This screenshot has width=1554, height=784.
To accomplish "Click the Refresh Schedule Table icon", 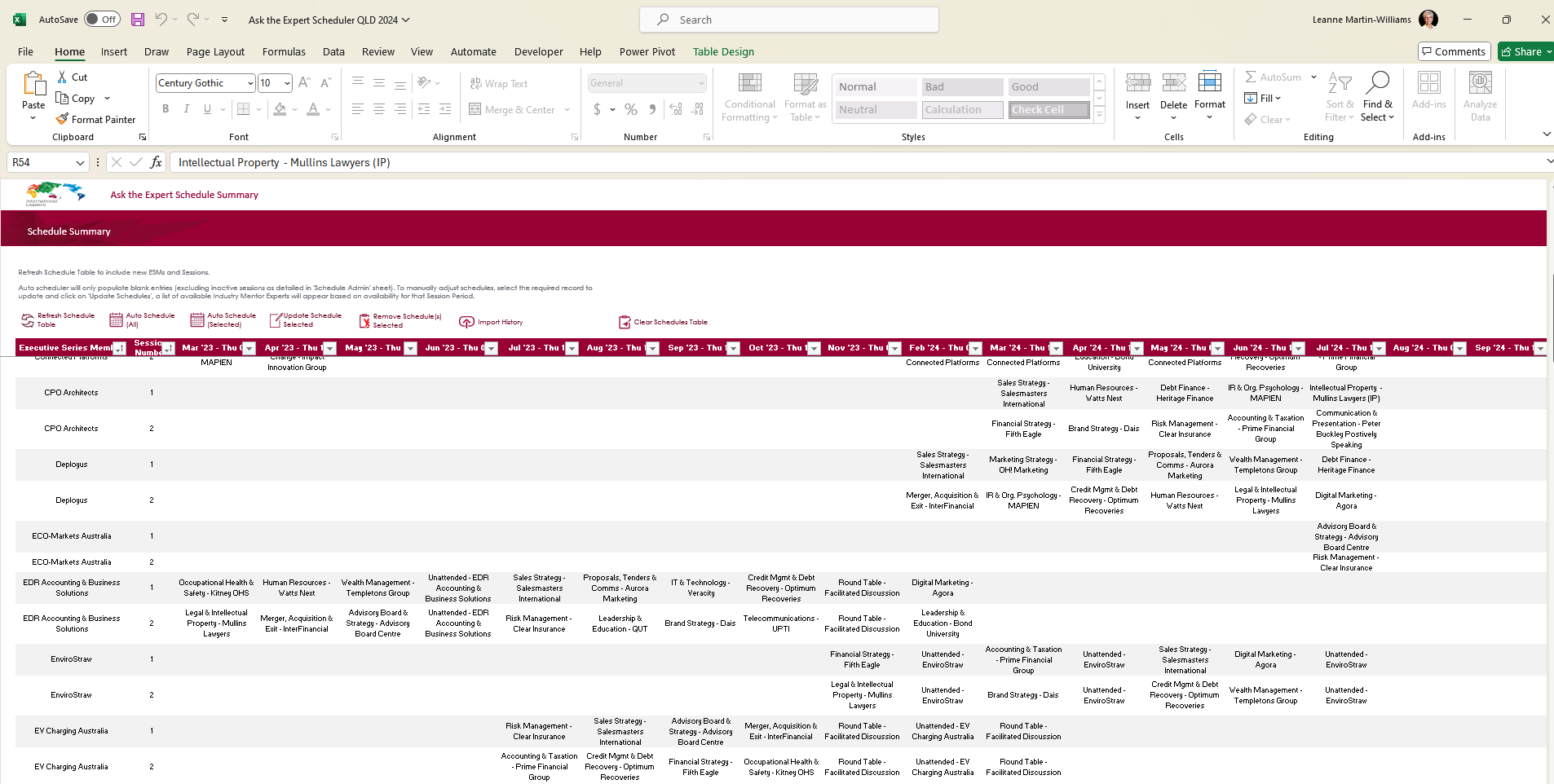I will [28, 320].
